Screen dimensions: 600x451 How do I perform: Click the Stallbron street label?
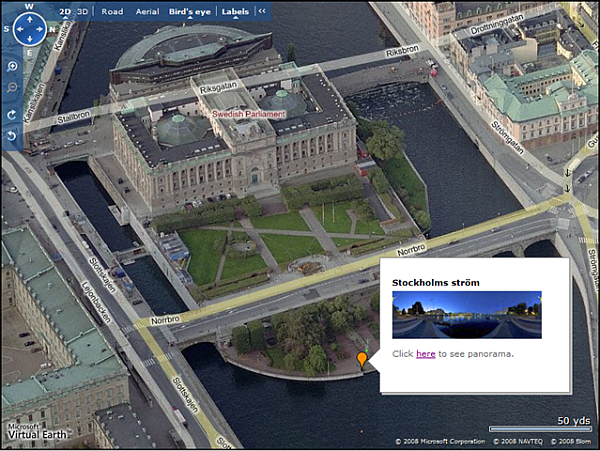point(73,117)
